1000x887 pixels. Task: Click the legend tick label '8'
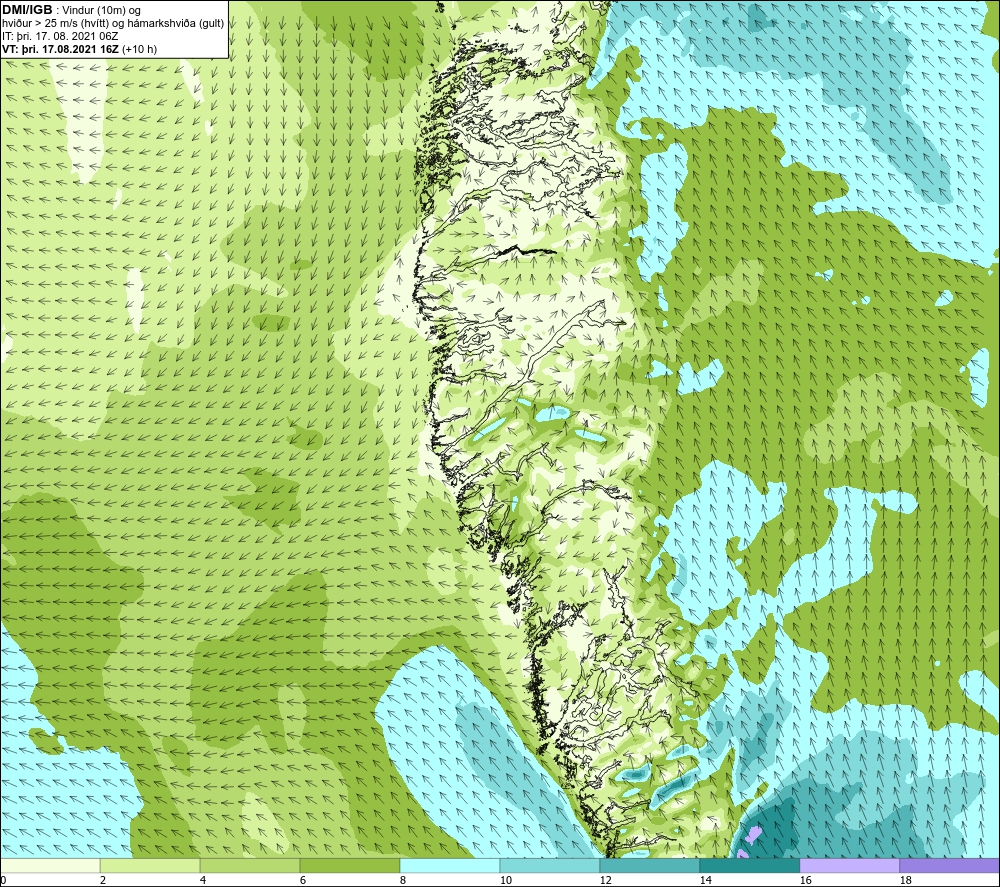403,880
